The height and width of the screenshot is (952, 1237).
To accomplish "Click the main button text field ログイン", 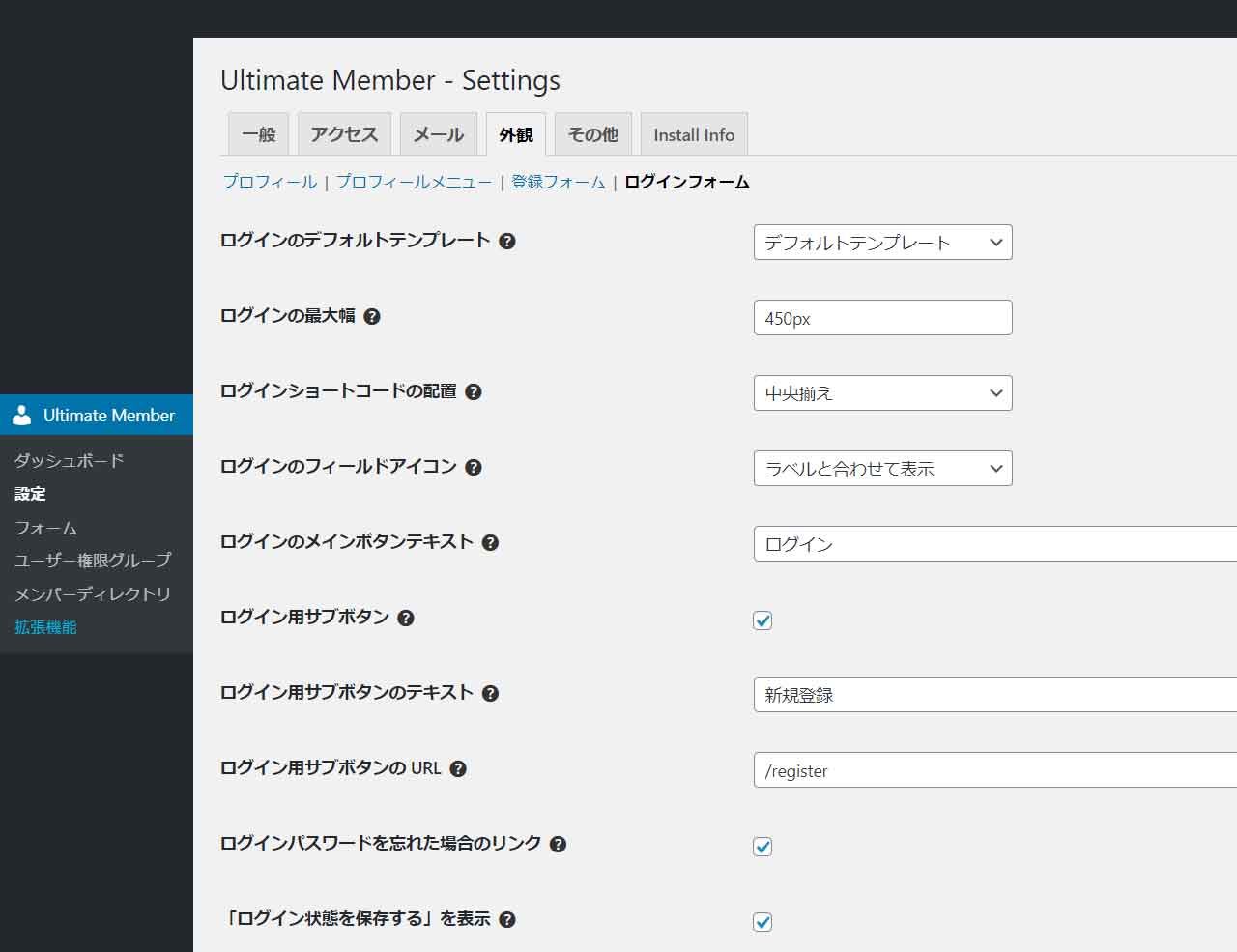I will [x=995, y=544].
